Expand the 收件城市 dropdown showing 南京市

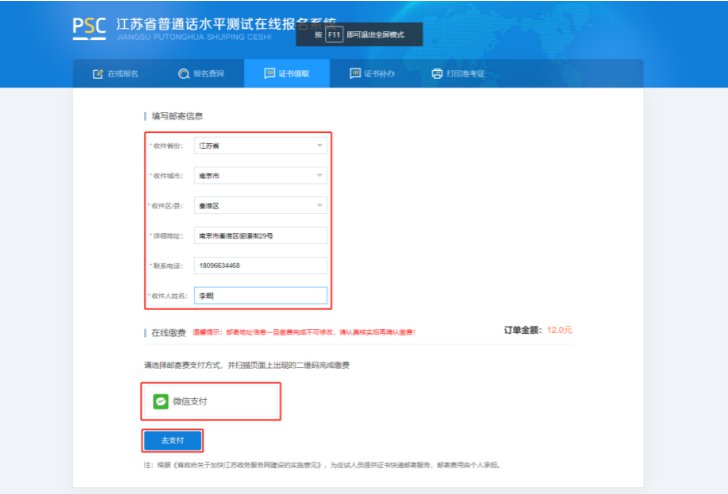coord(260,176)
